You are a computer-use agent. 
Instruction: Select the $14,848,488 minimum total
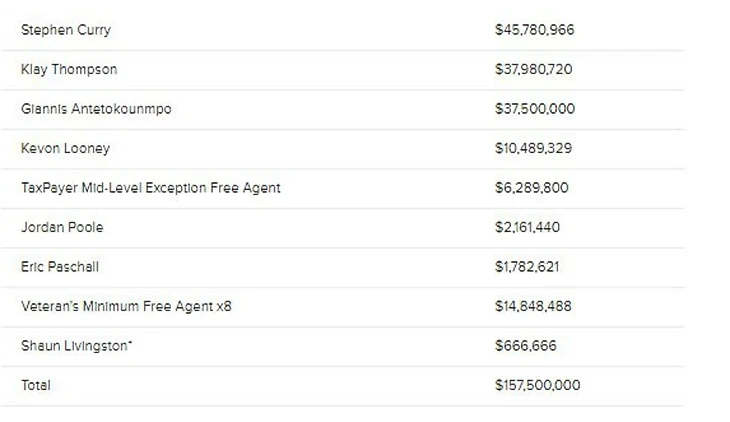click(533, 306)
